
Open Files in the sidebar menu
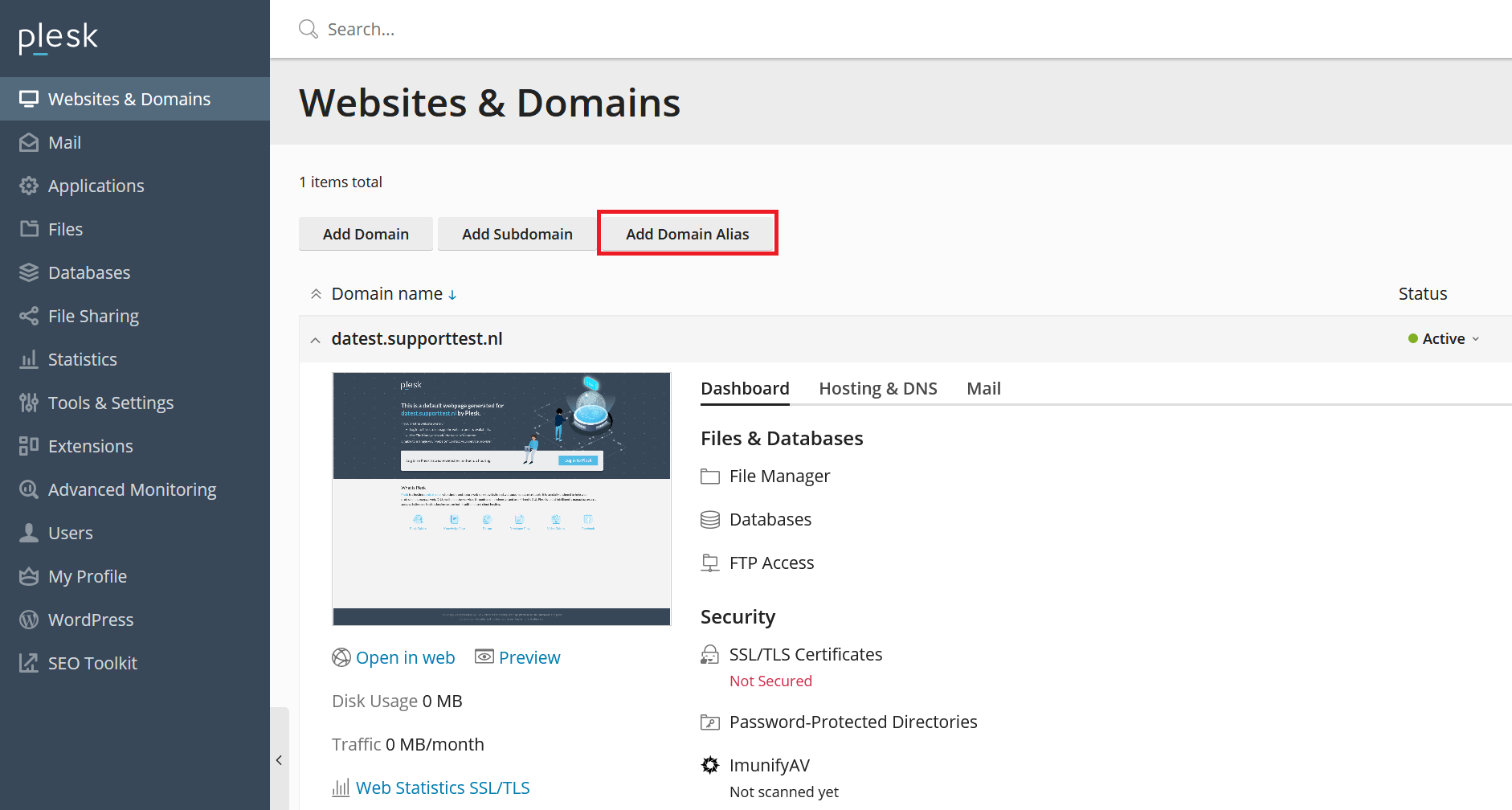pos(135,229)
